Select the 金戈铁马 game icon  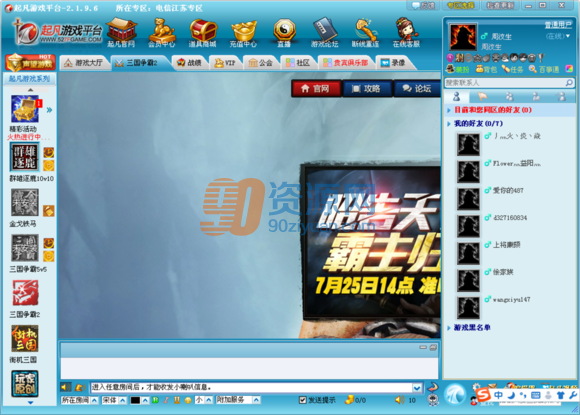[x=24, y=203]
